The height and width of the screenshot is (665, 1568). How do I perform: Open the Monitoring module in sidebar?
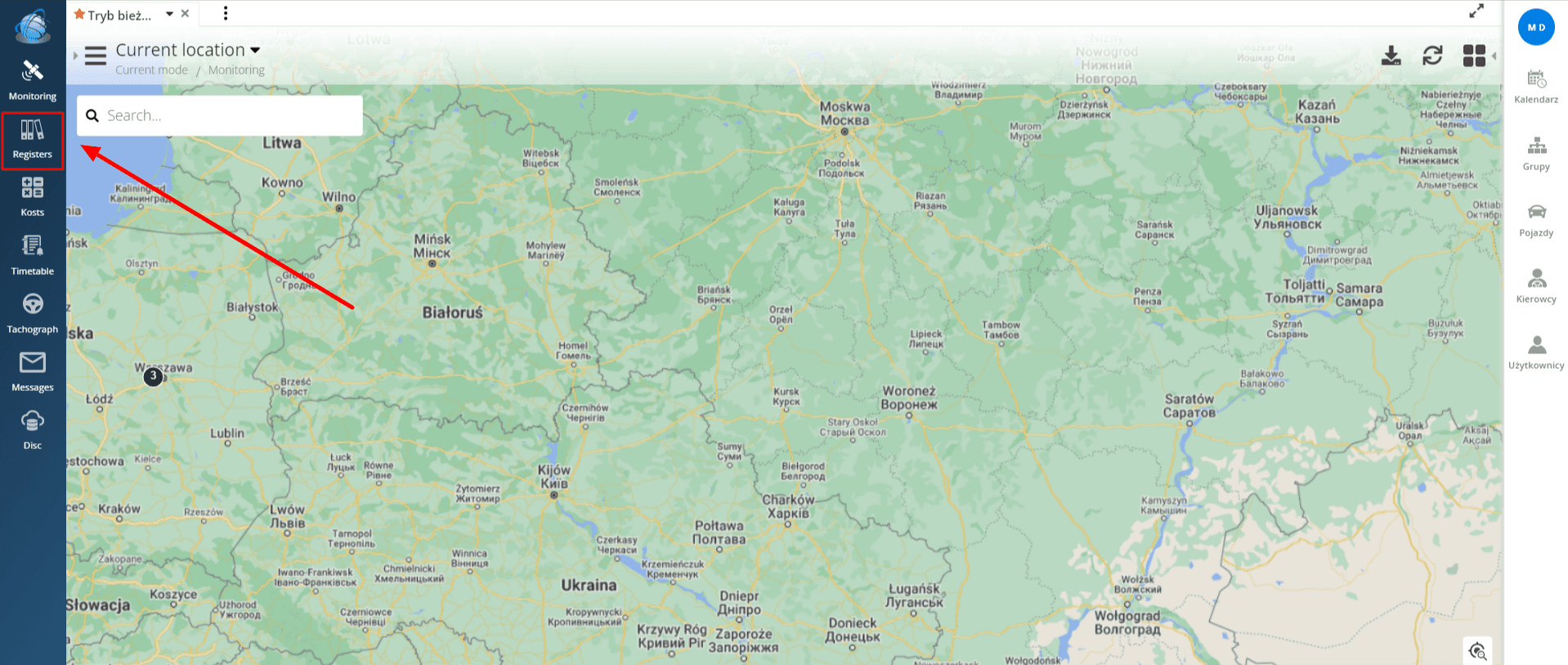(x=33, y=81)
